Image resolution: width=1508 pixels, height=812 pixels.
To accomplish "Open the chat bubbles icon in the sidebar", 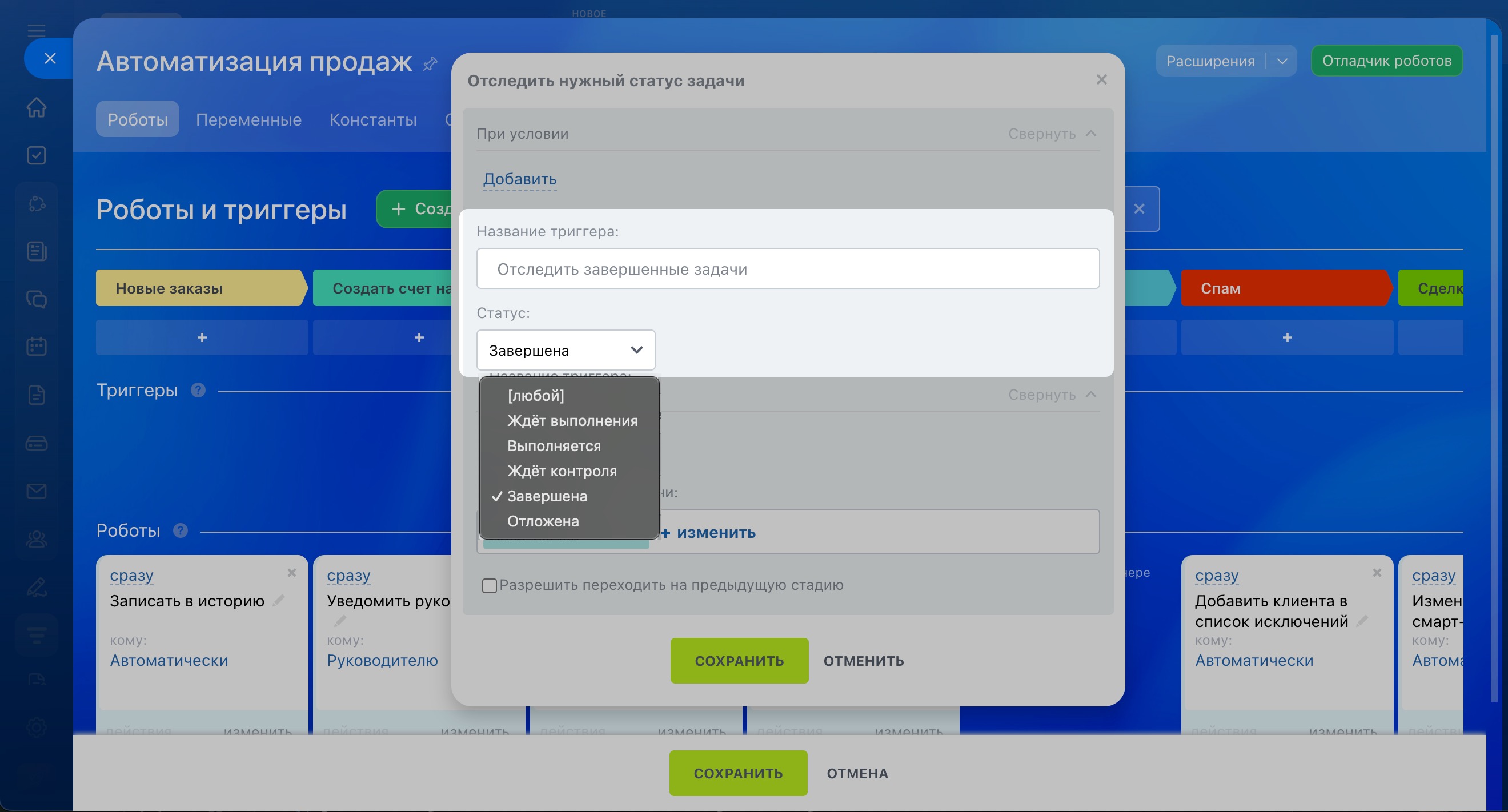I will [x=37, y=300].
